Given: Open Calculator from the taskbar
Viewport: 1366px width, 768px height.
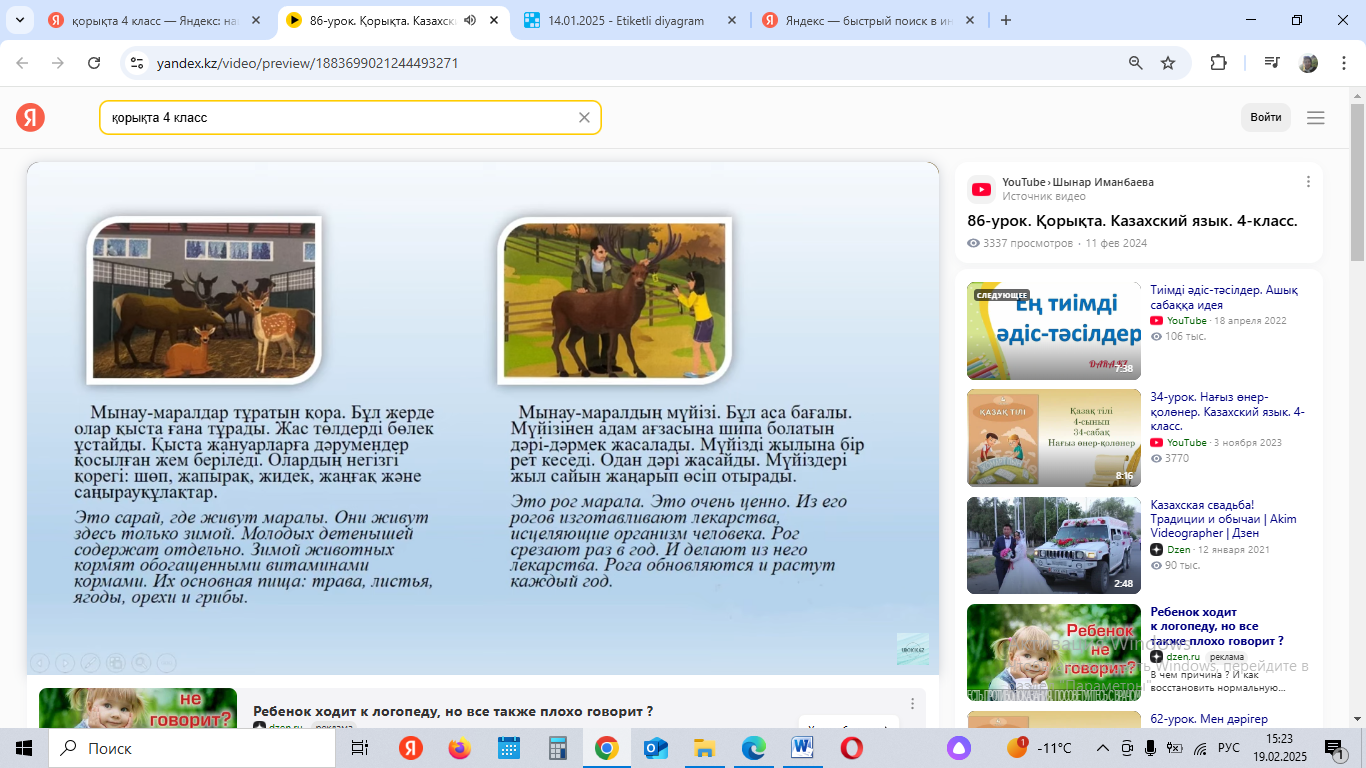Looking at the screenshot, I should tap(558, 748).
